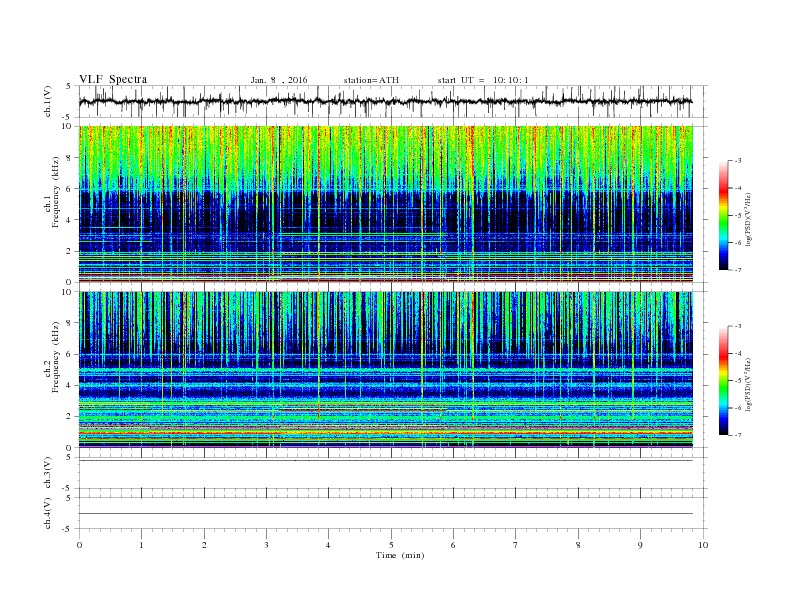
Task: Click the "6" tick on the time axis
Action: [x=453, y=545]
